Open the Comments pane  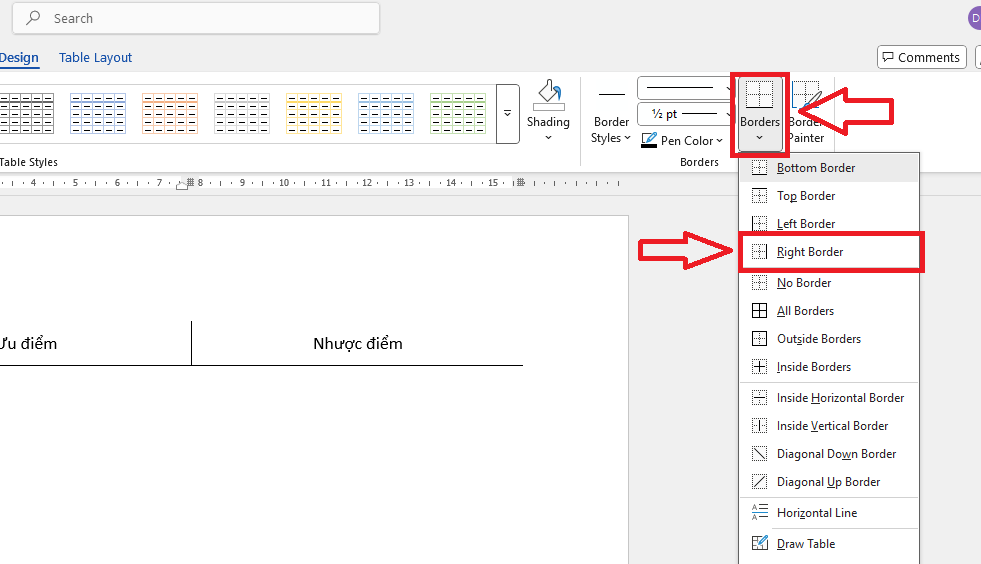[x=921, y=57]
